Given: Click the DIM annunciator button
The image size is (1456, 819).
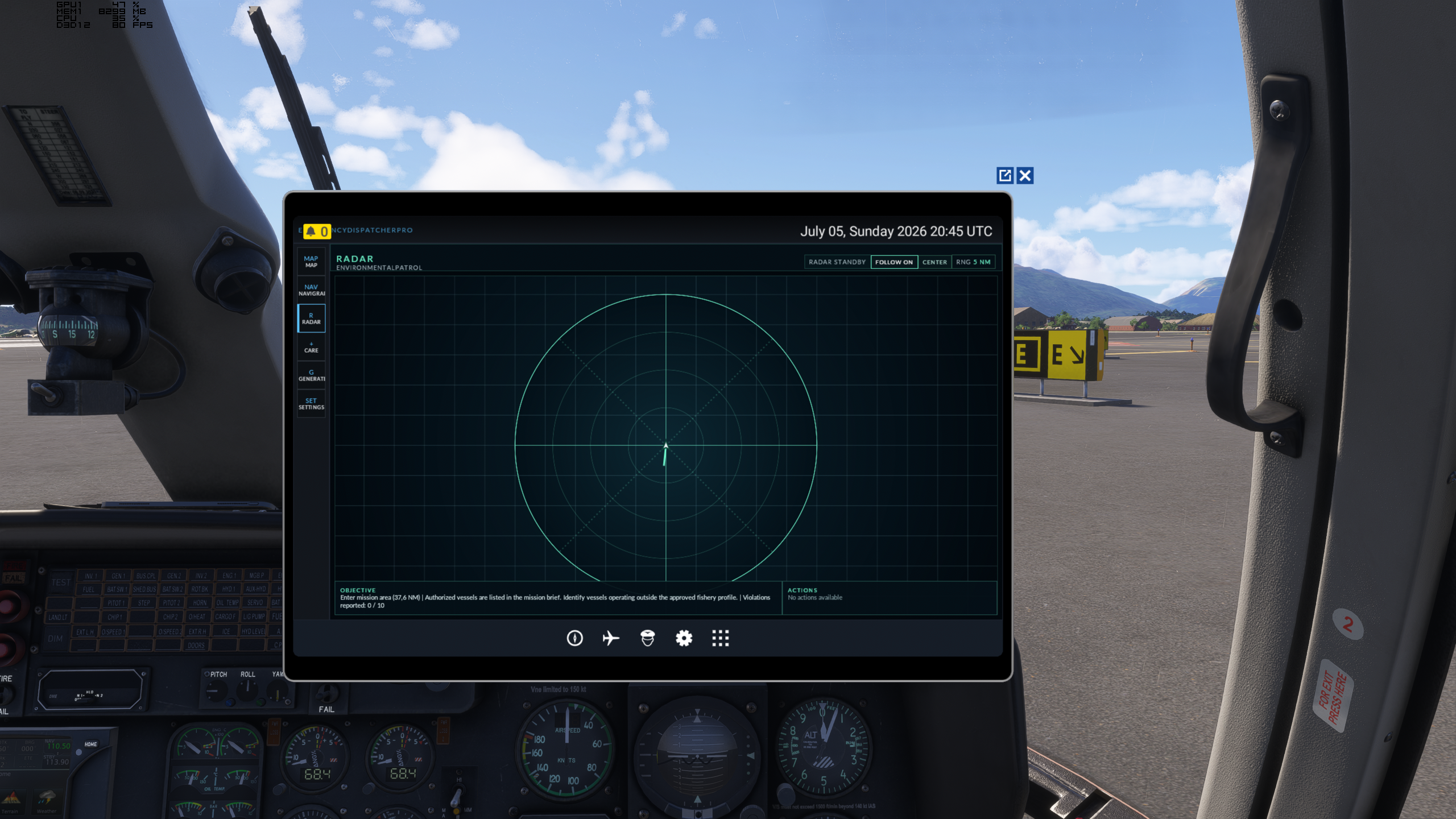Looking at the screenshot, I should [x=55, y=639].
